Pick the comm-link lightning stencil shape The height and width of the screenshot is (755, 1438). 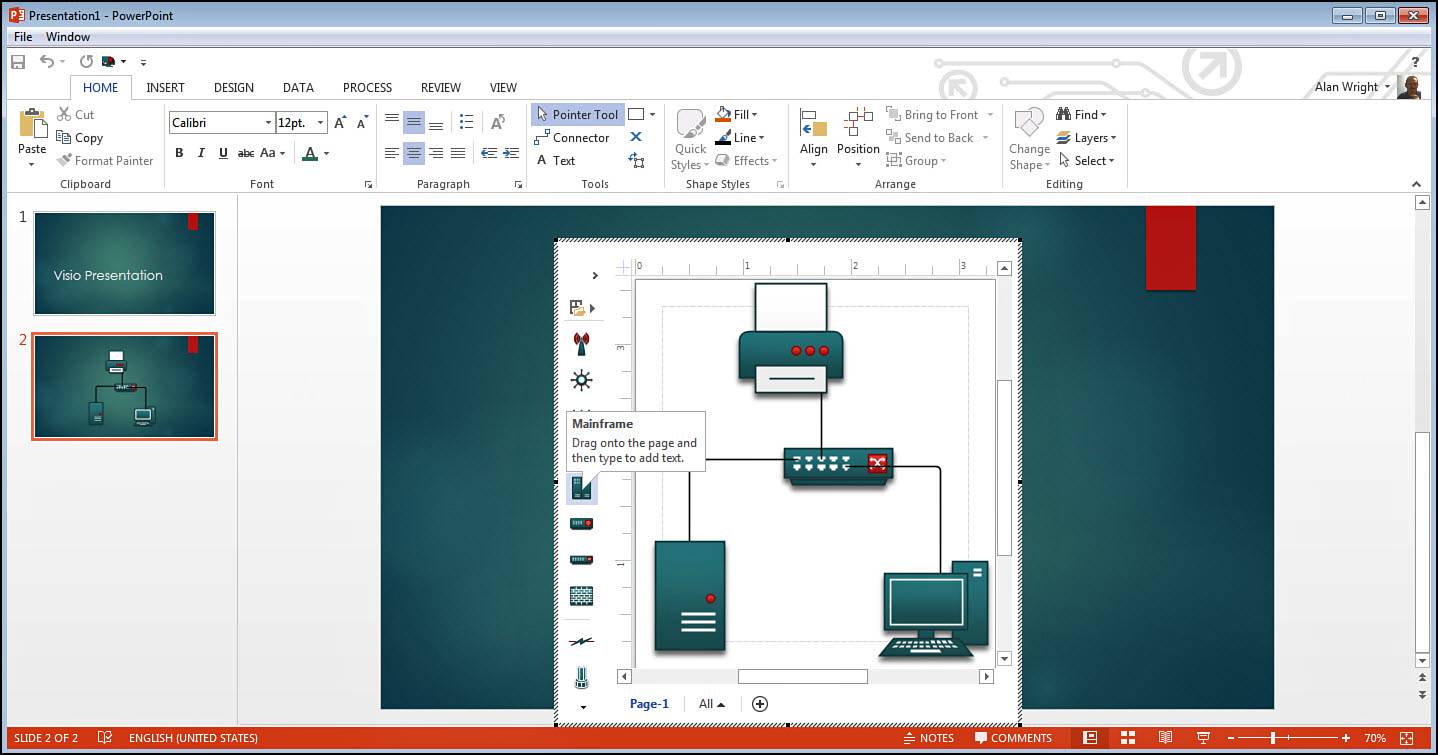[581, 640]
